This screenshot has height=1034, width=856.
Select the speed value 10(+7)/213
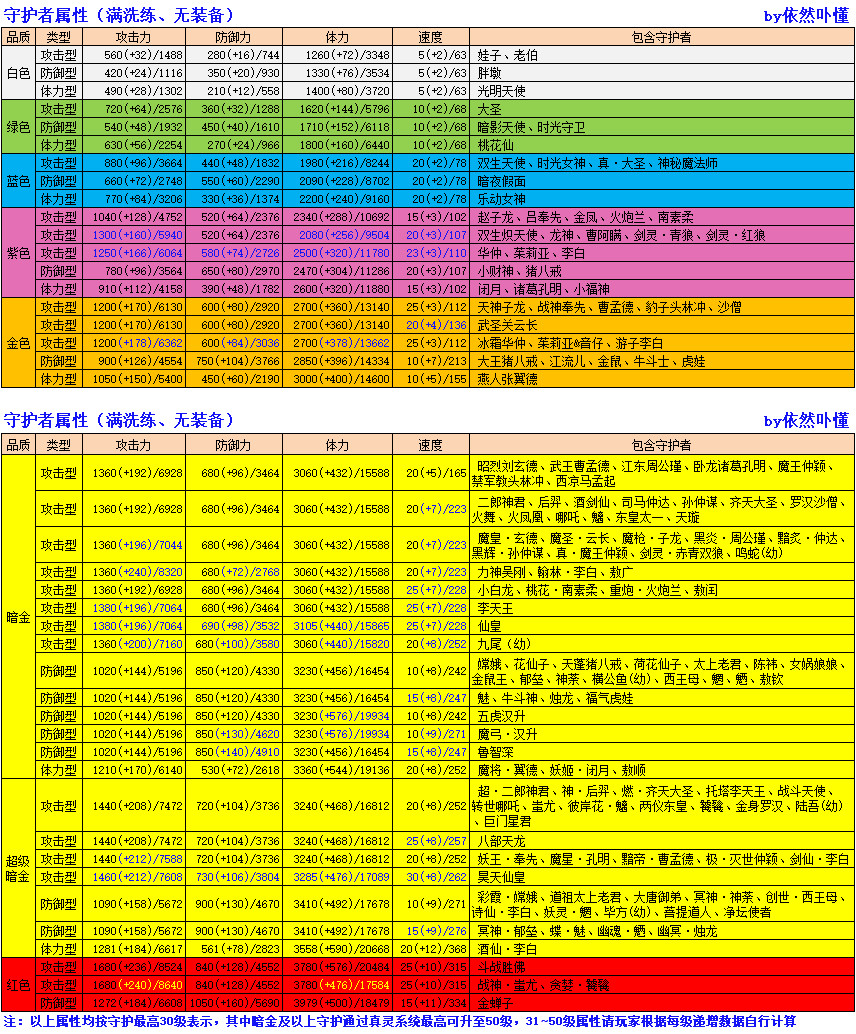(x=437, y=361)
